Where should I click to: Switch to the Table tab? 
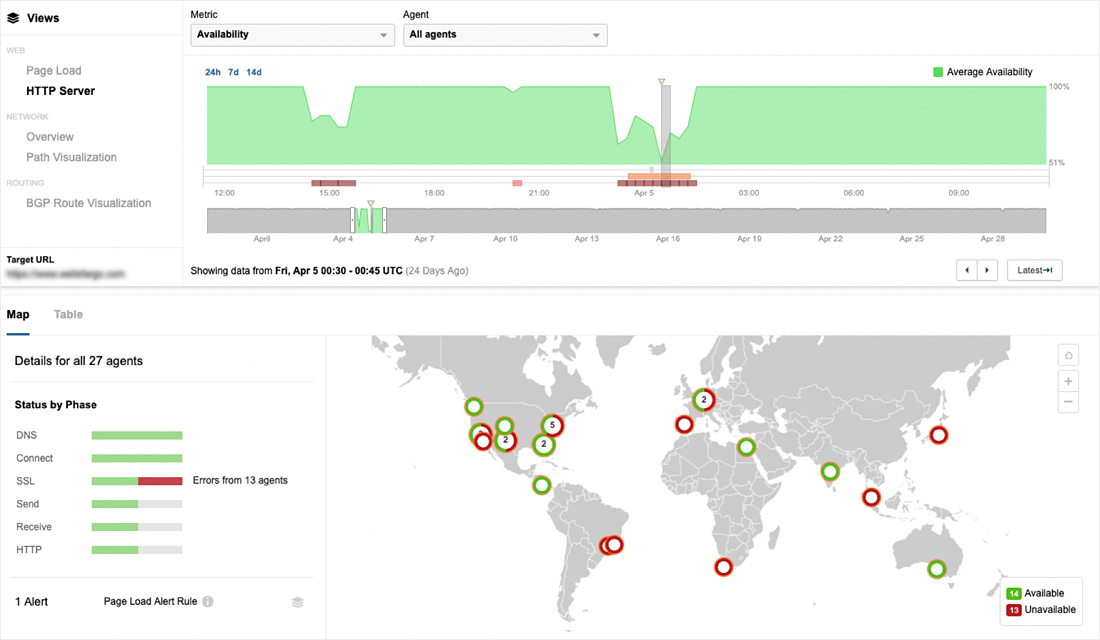tap(68, 315)
